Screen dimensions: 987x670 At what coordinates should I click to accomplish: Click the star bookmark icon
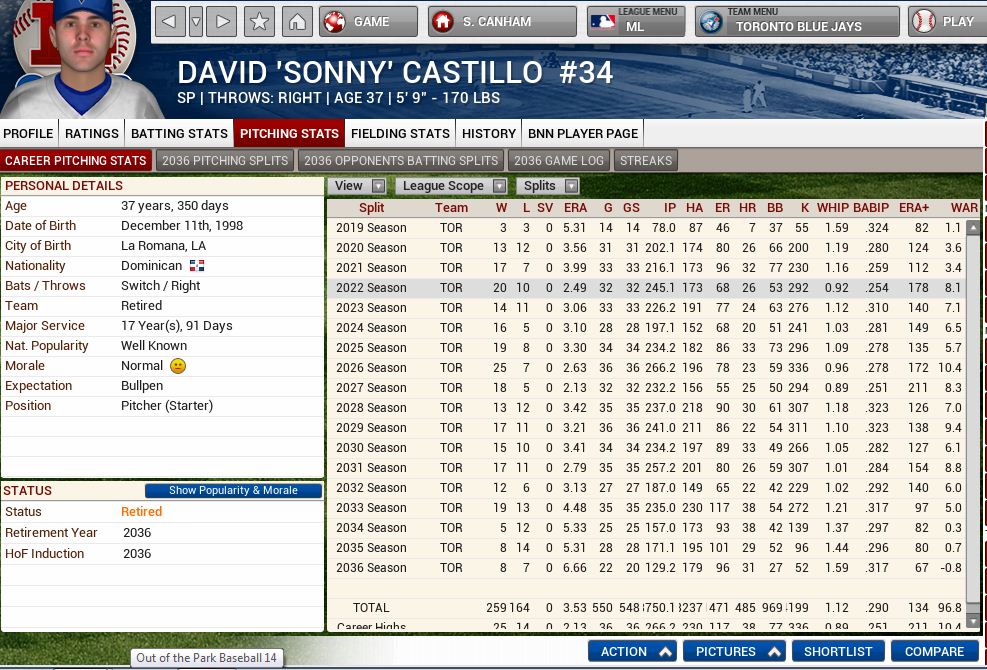click(x=259, y=21)
